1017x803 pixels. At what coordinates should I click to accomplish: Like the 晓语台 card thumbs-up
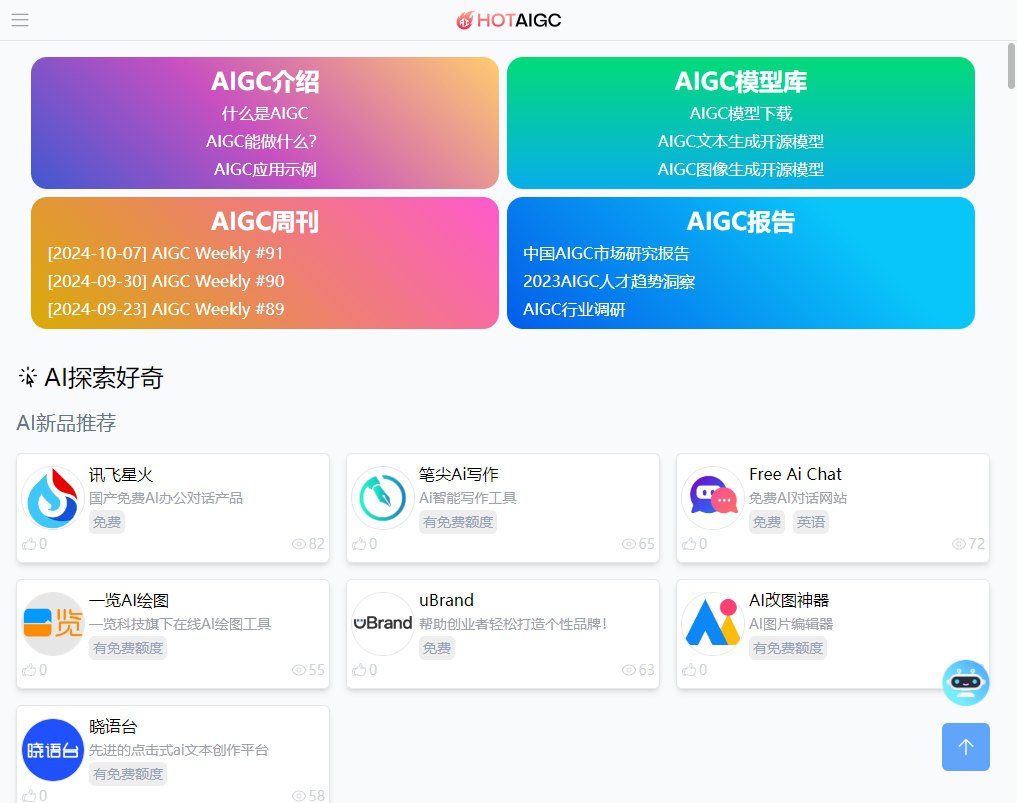pos(29,795)
